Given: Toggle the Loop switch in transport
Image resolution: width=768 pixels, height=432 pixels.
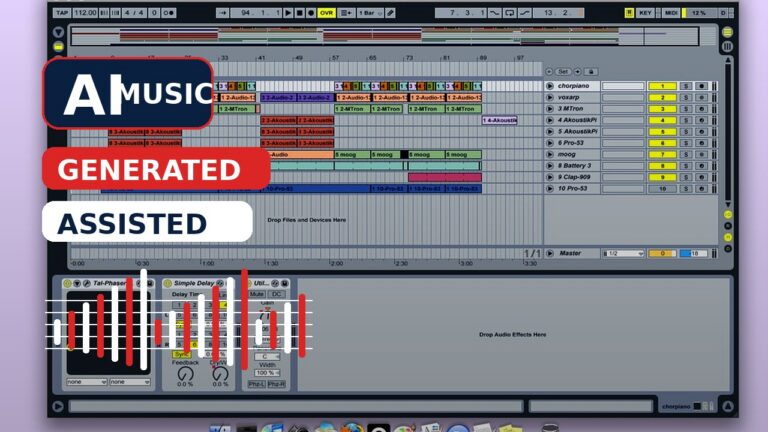Looking at the screenshot, I should (509, 13).
